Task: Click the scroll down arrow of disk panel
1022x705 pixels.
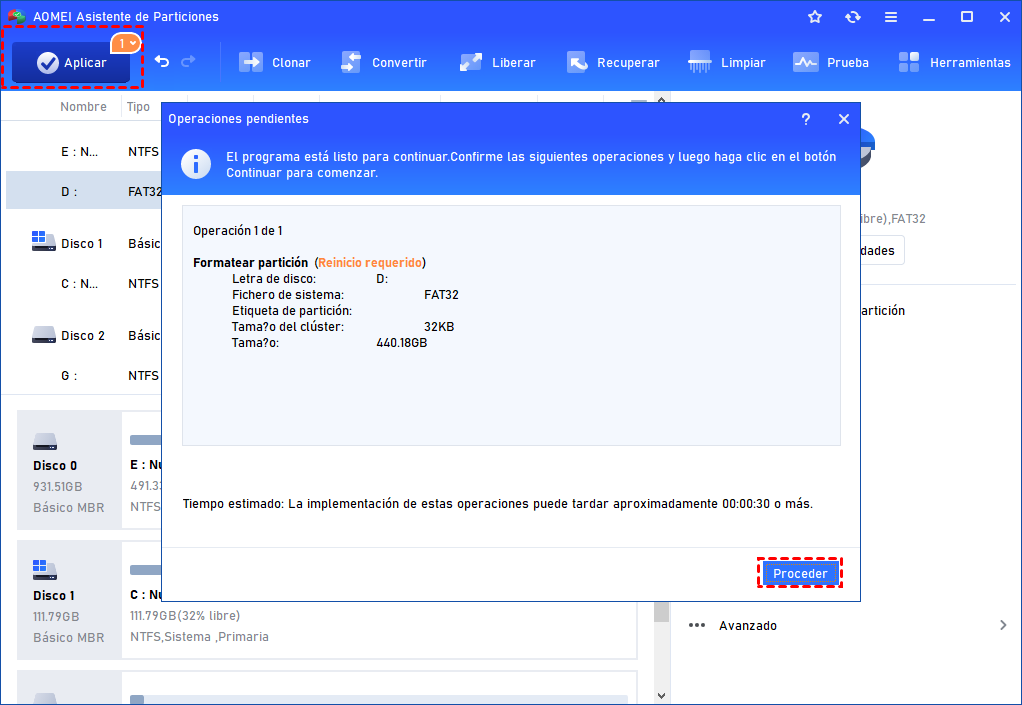Action: pyautogui.click(x=661, y=694)
